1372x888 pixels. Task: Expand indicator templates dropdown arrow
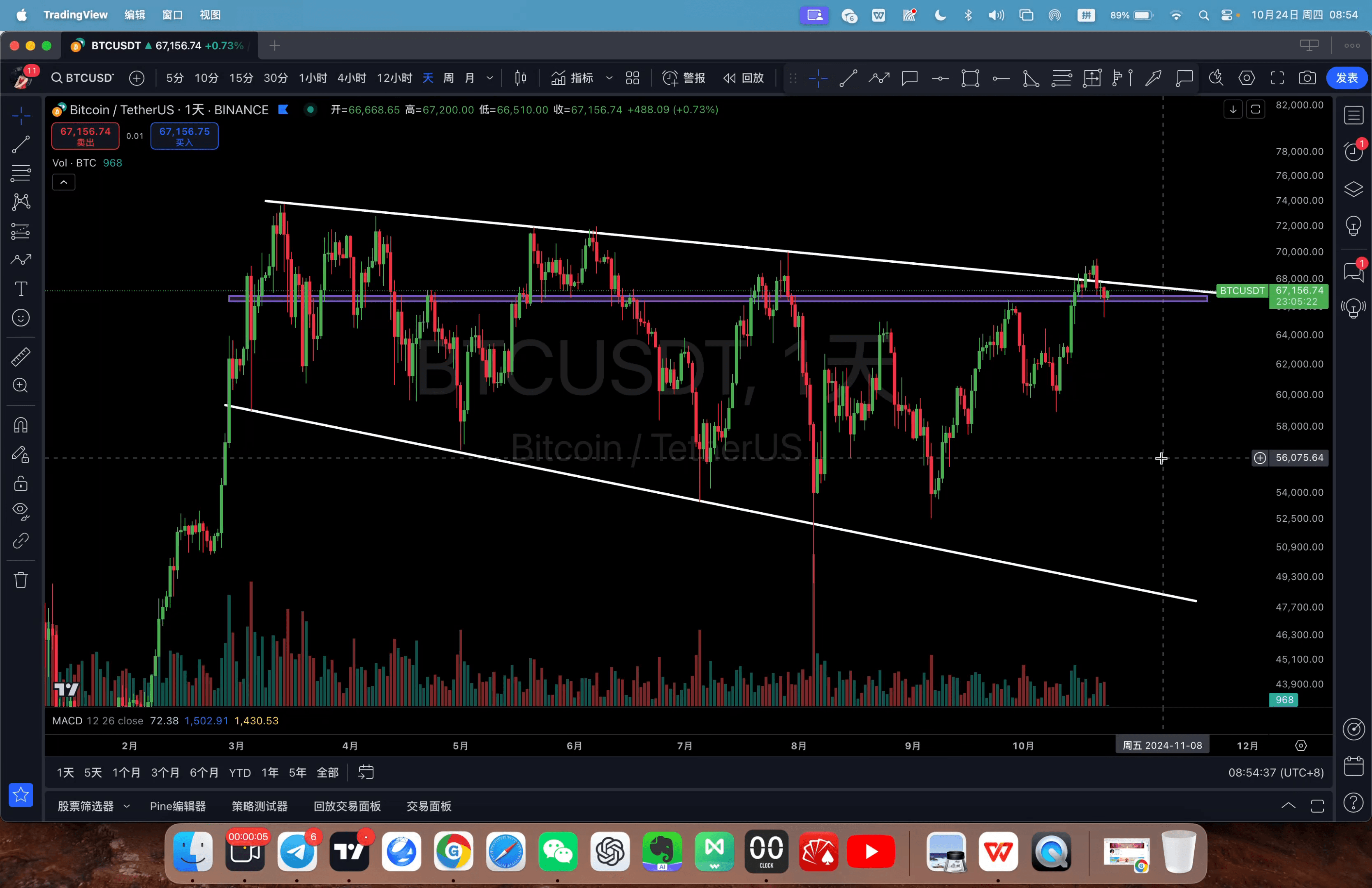pyautogui.click(x=610, y=78)
